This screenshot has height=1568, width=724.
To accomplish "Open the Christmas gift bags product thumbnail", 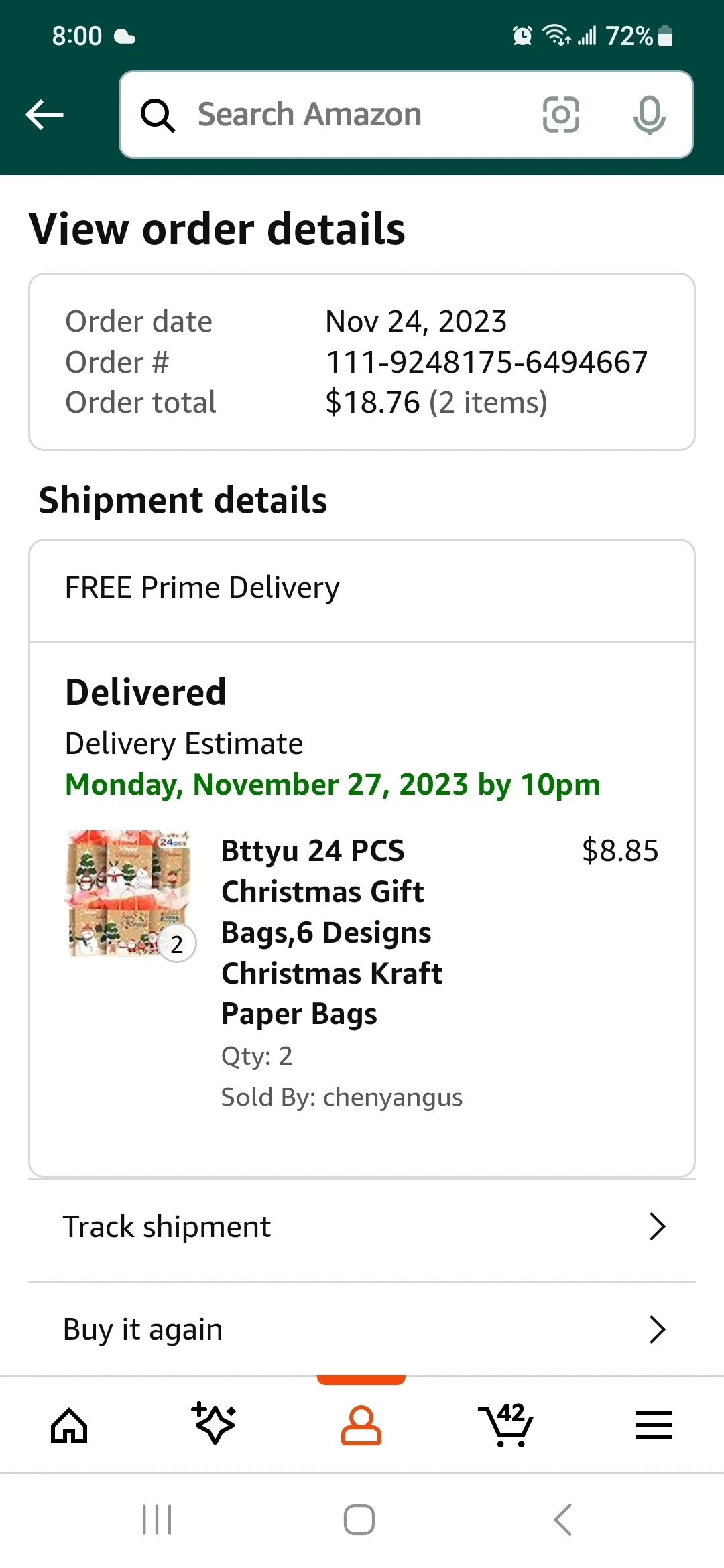I will point(129,894).
